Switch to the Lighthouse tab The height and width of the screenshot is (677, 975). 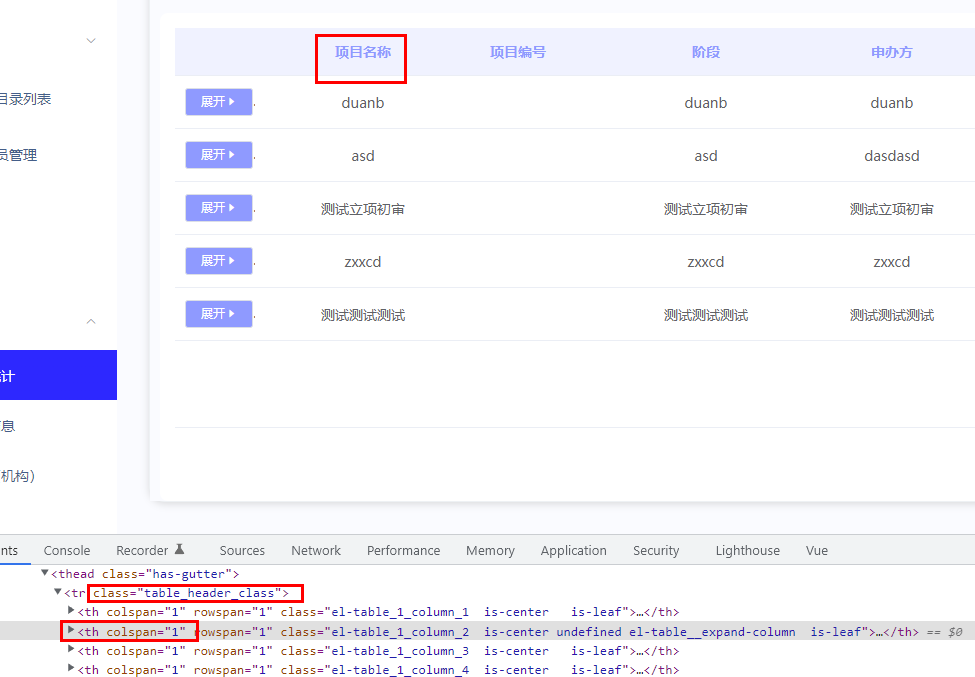click(747, 550)
